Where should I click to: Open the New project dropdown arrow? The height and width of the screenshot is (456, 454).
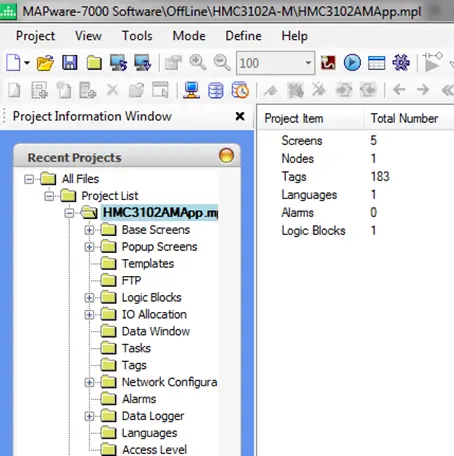pyautogui.click(x=27, y=63)
